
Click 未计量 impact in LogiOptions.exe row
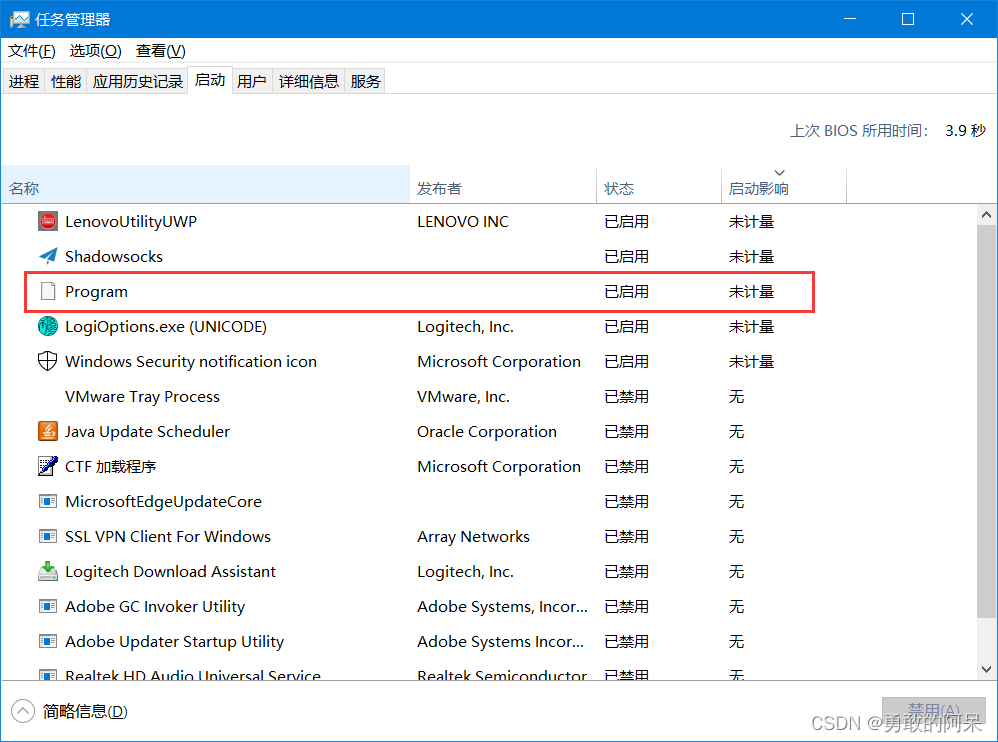pos(751,326)
